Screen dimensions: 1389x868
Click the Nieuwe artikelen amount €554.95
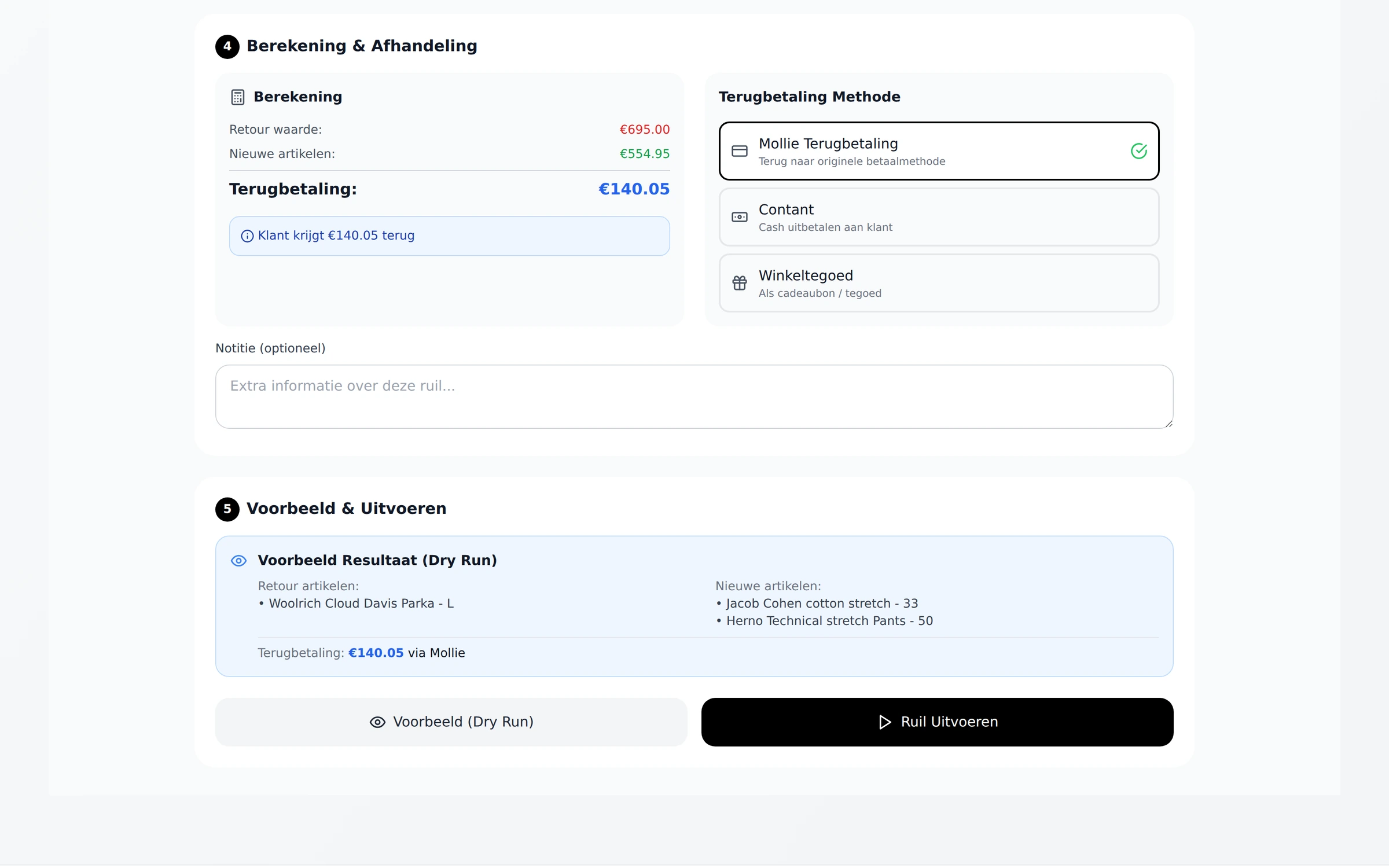click(x=644, y=154)
